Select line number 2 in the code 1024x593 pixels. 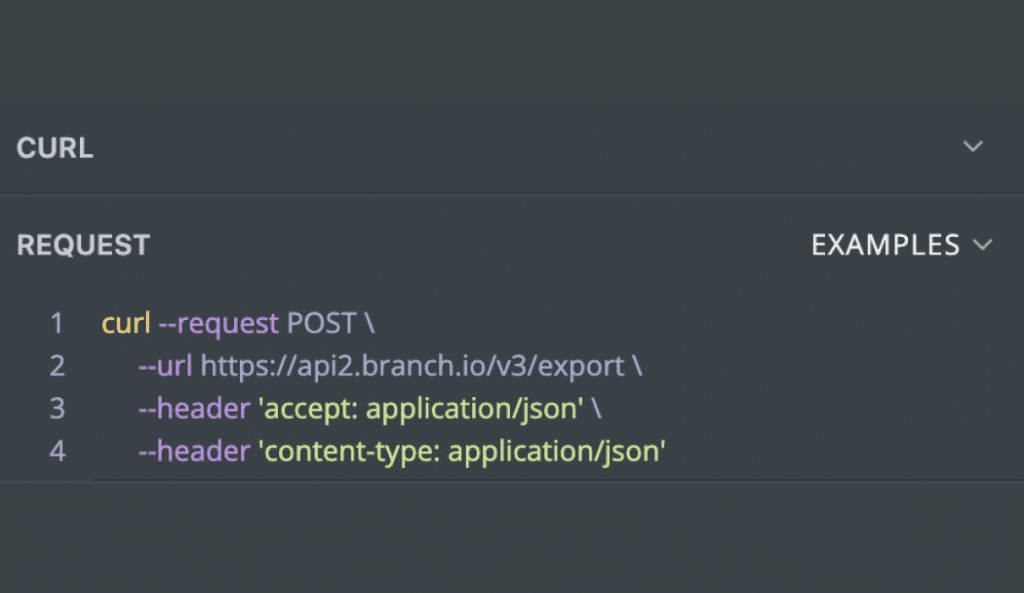pos(57,366)
